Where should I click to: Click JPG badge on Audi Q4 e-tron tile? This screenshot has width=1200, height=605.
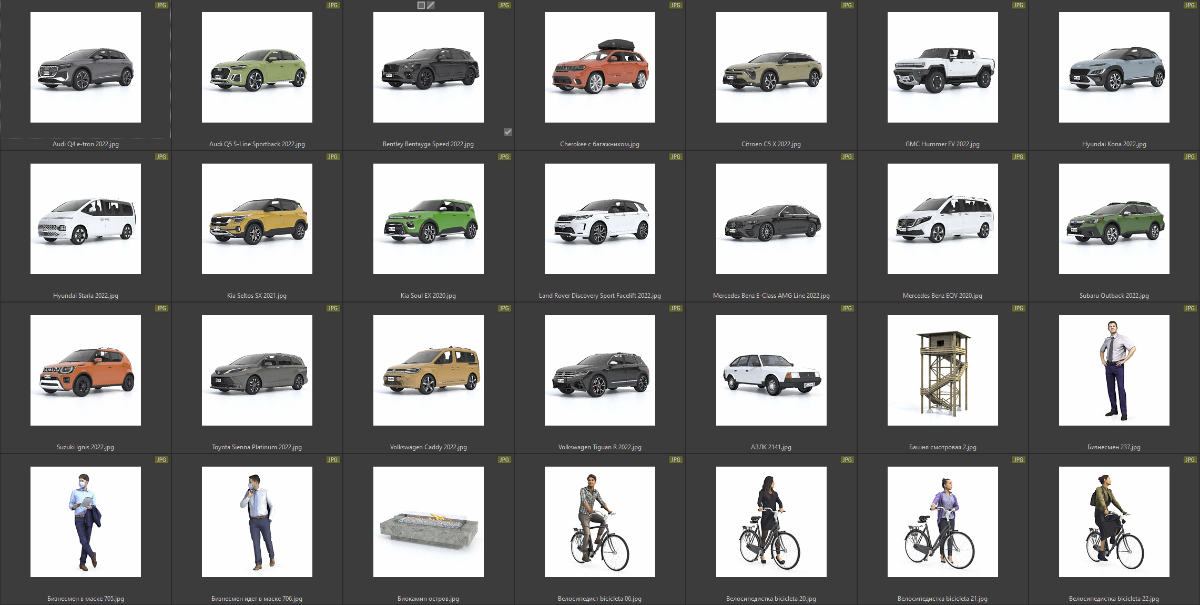[x=161, y=5]
